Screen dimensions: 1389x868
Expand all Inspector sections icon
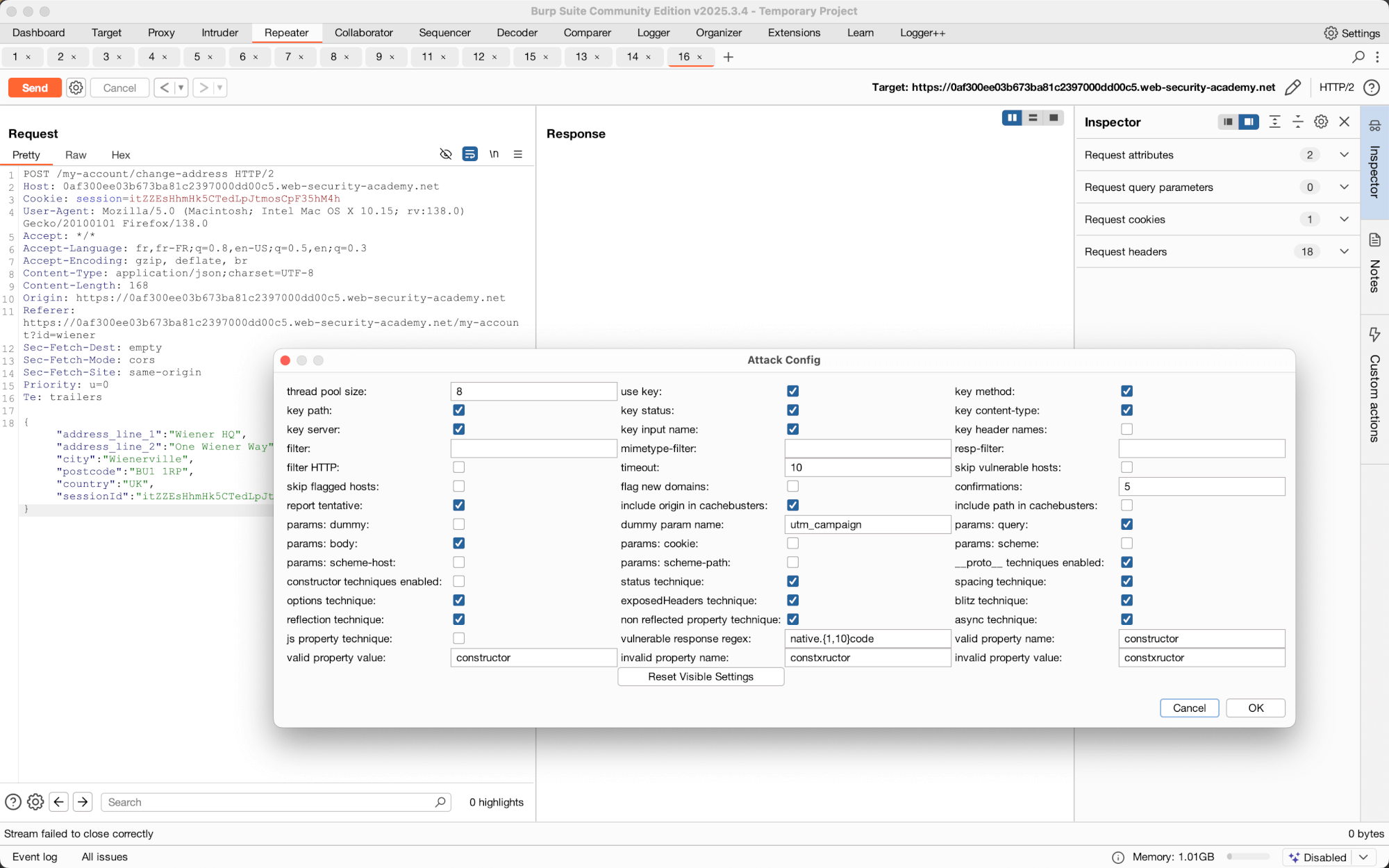point(1274,122)
